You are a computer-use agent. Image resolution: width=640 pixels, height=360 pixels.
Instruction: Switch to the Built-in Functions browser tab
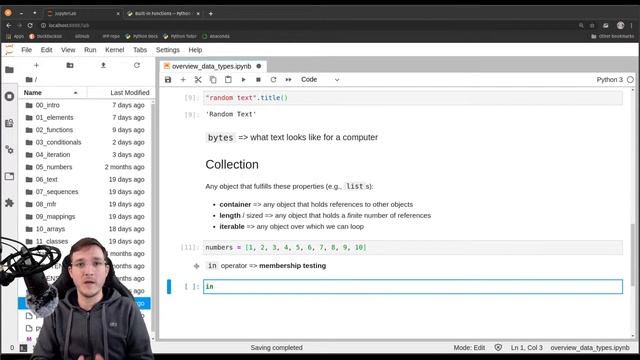[162, 13]
